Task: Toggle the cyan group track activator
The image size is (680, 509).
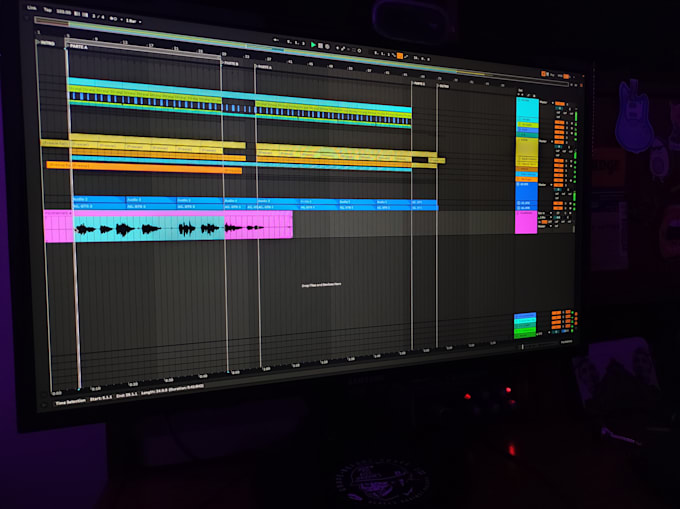Action: point(560,103)
